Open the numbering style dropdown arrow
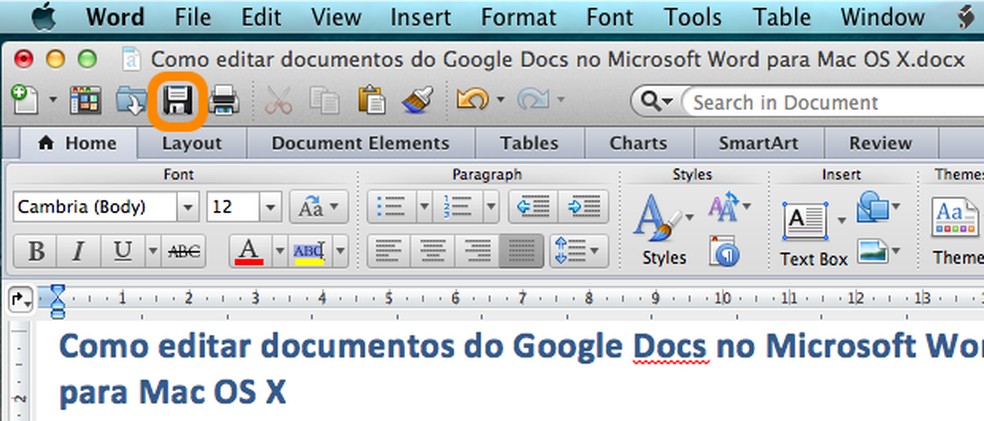The height and width of the screenshot is (421, 984). [x=490, y=207]
